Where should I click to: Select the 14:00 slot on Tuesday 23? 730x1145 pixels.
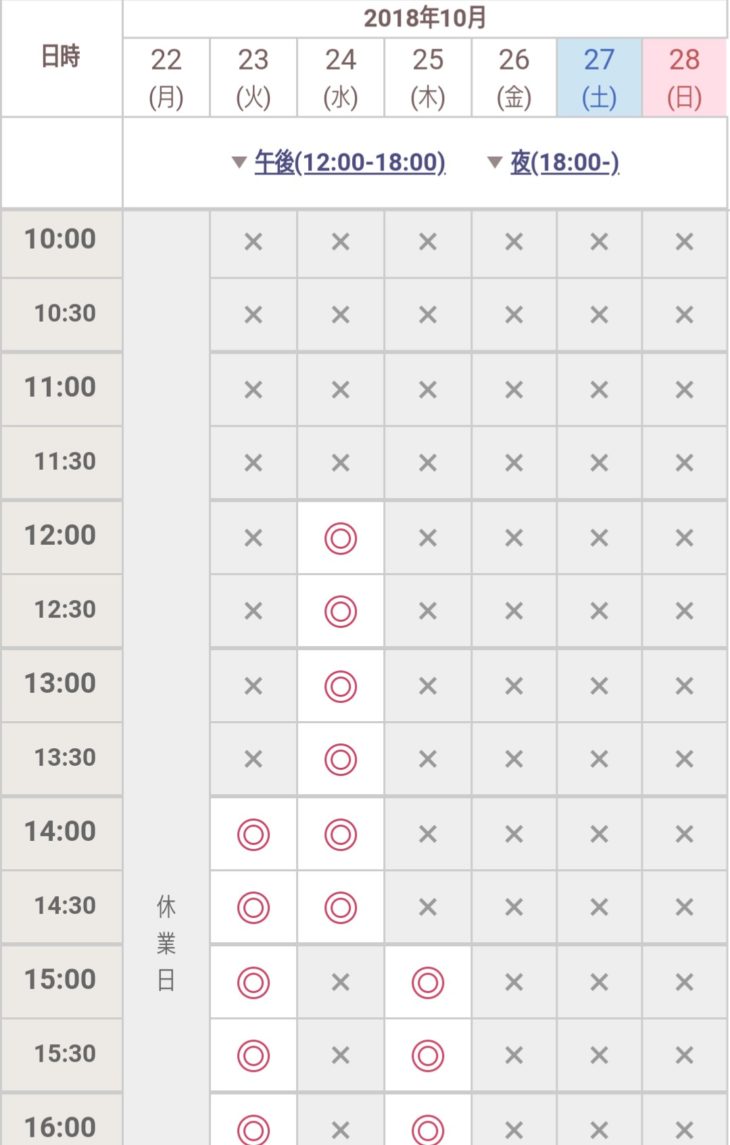pos(253,835)
